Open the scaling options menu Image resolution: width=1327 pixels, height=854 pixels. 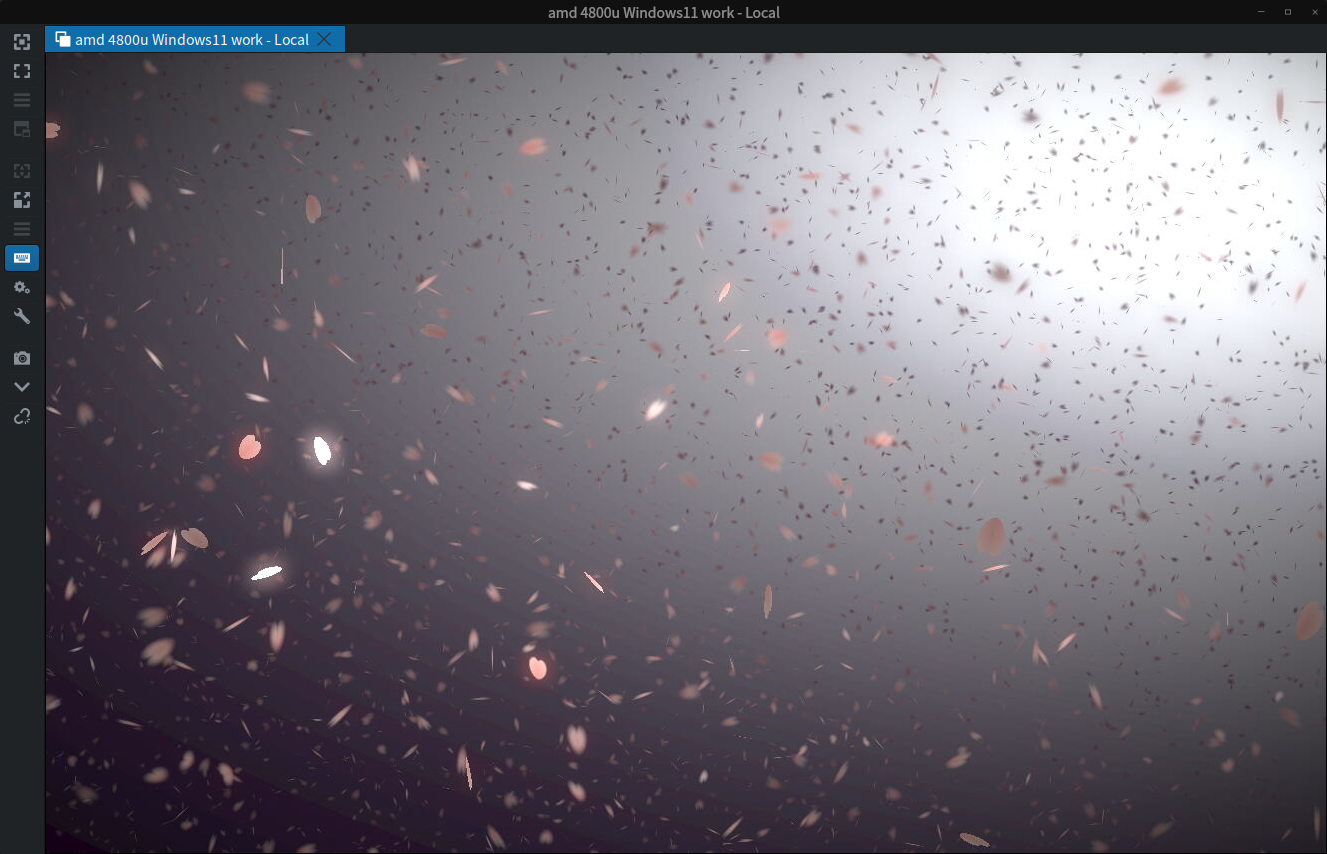22,229
